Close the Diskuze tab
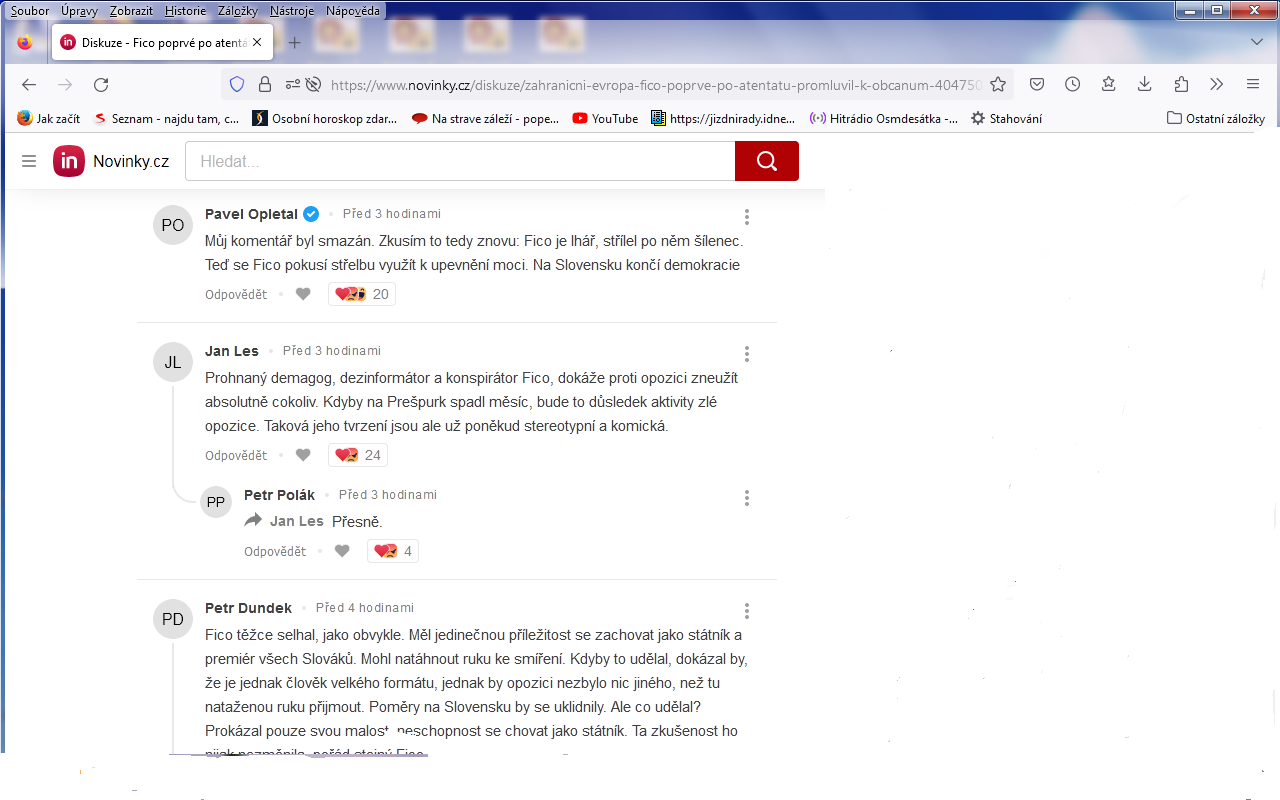This screenshot has height=800, width=1280. point(257,43)
